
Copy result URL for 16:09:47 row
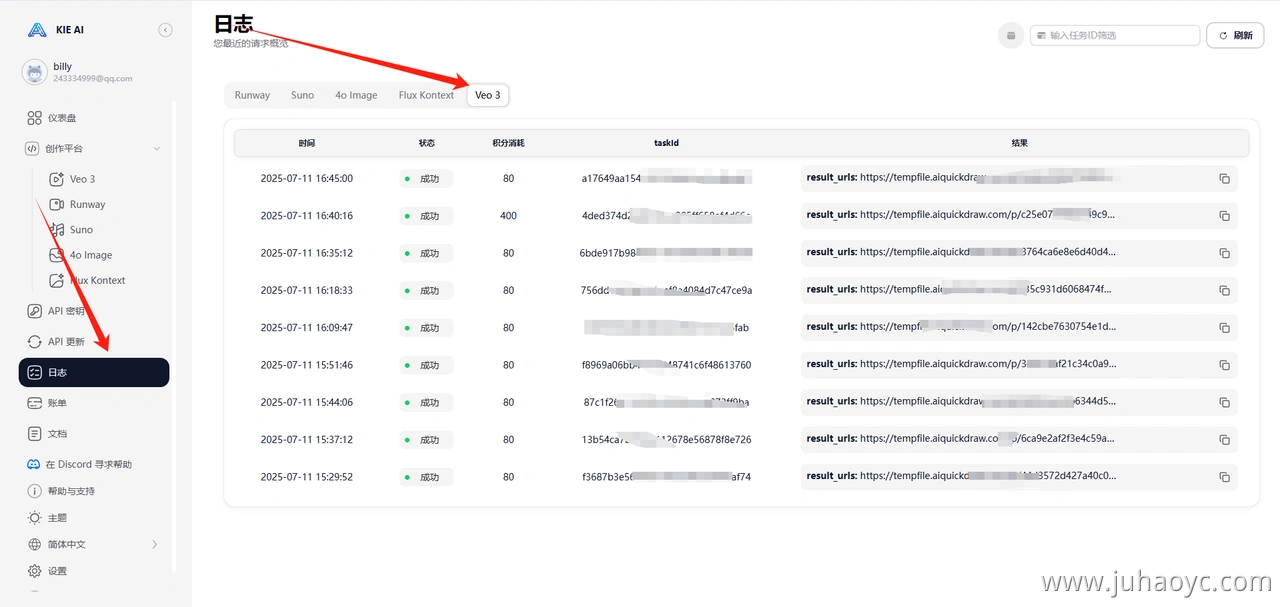[1224, 328]
